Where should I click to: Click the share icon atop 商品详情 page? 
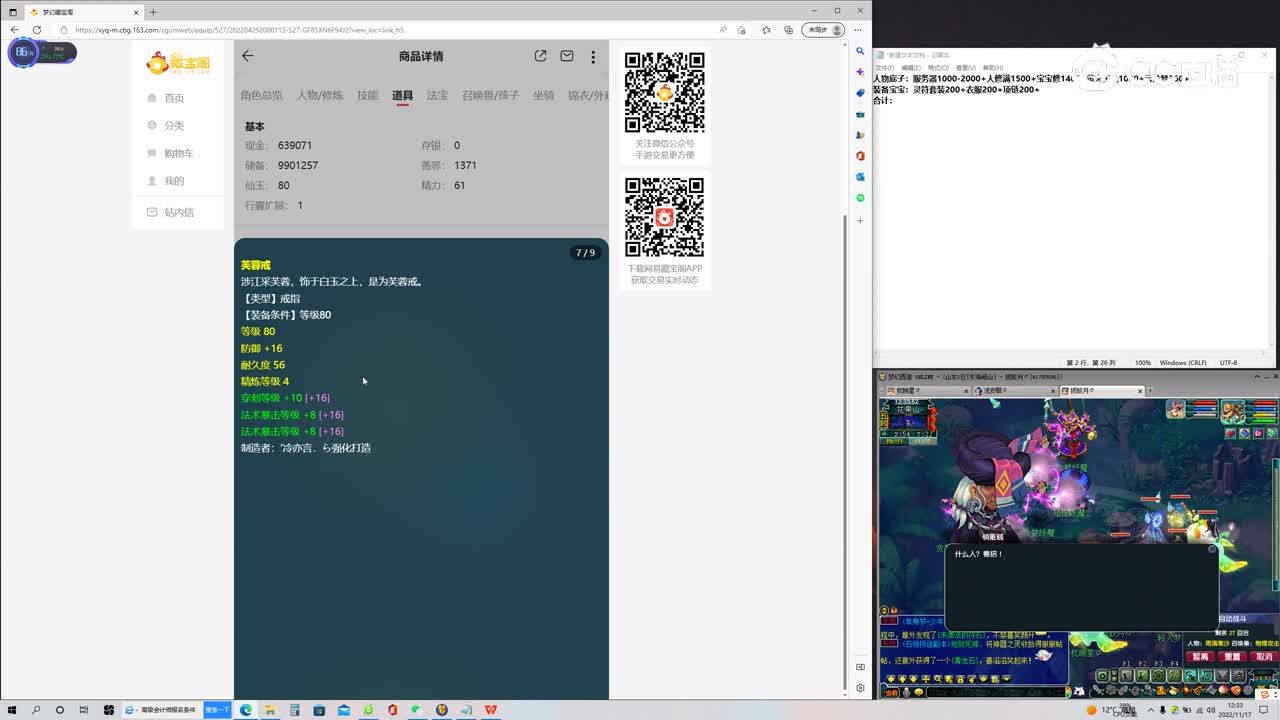click(x=540, y=56)
